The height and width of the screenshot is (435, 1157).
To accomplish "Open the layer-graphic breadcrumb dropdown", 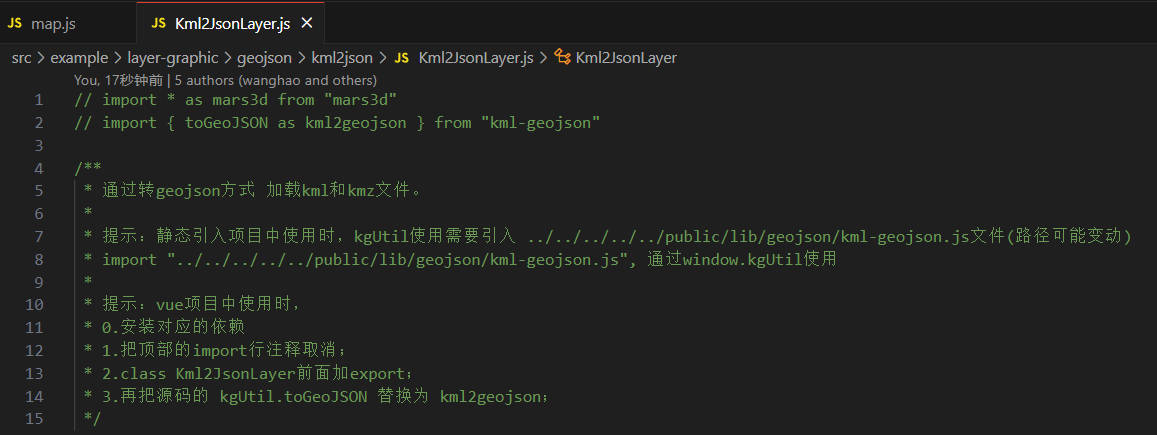I will click(x=172, y=58).
